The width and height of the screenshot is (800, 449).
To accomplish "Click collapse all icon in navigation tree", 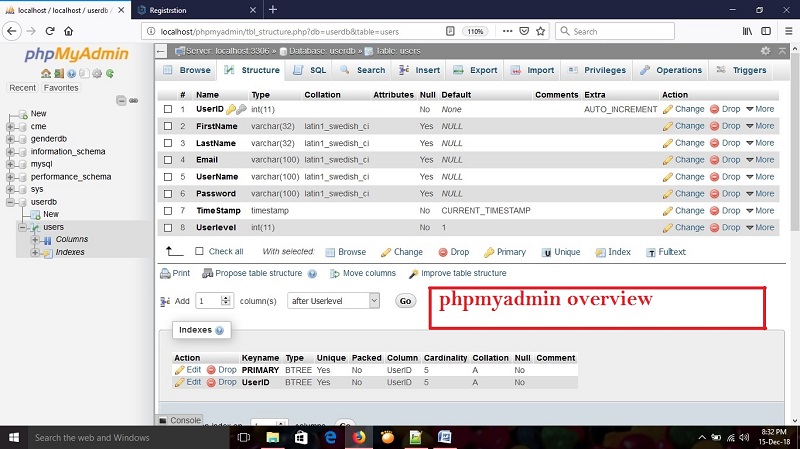I will click(x=121, y=101).
